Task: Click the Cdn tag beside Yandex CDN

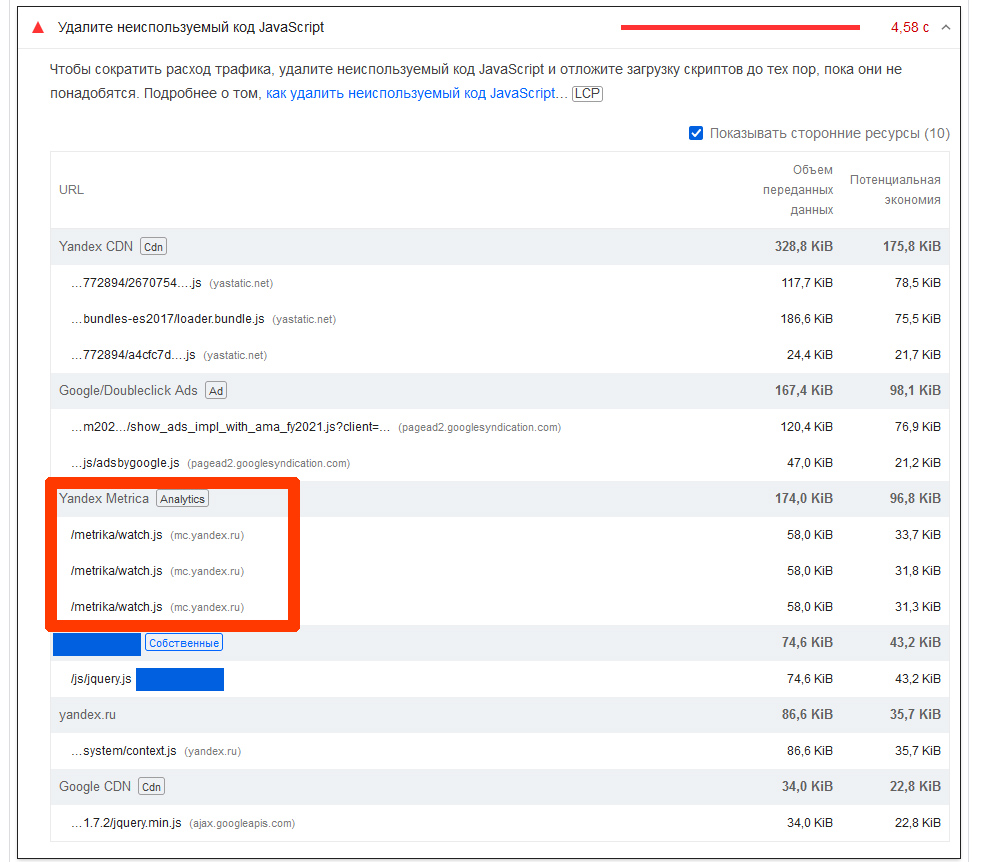Action: pyautogui.click(x=154, y=247)
